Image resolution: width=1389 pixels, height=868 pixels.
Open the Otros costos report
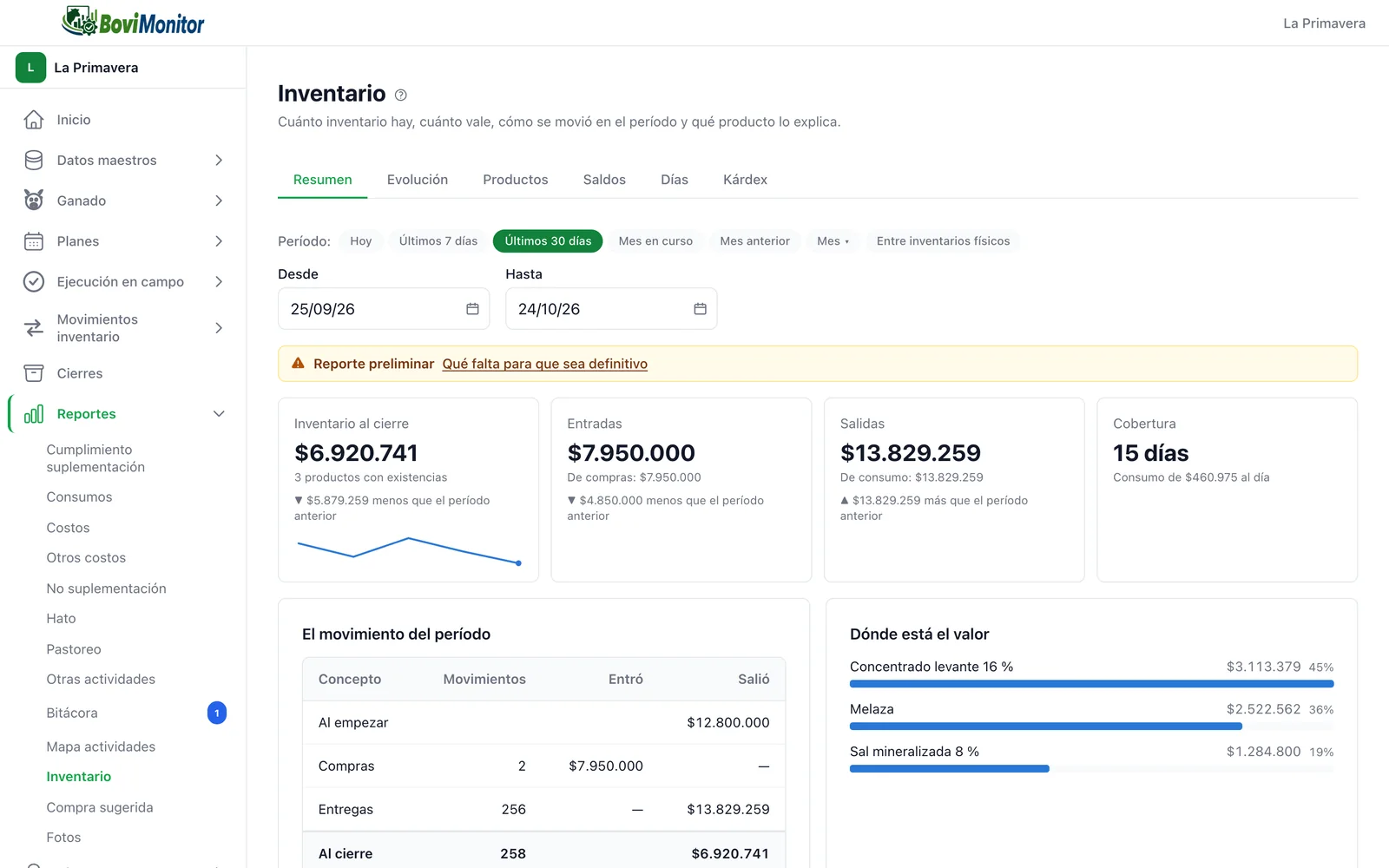86,558
